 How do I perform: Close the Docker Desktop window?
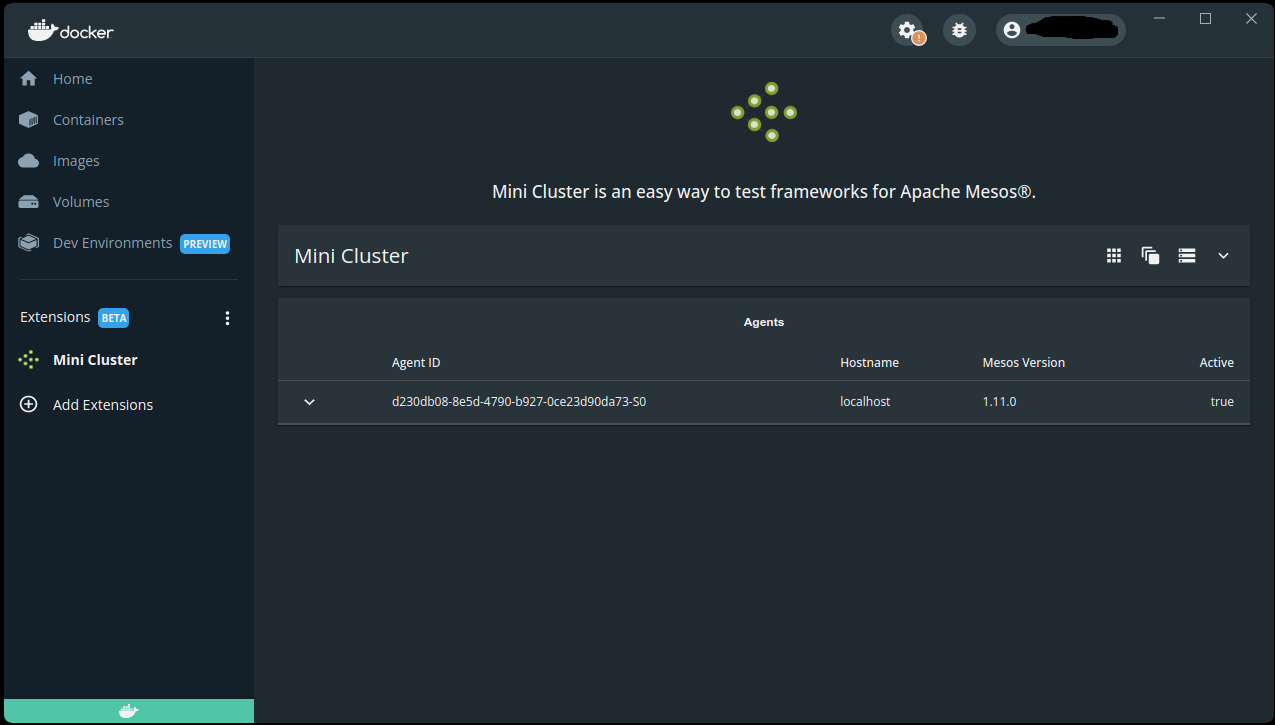[1251, 18]
